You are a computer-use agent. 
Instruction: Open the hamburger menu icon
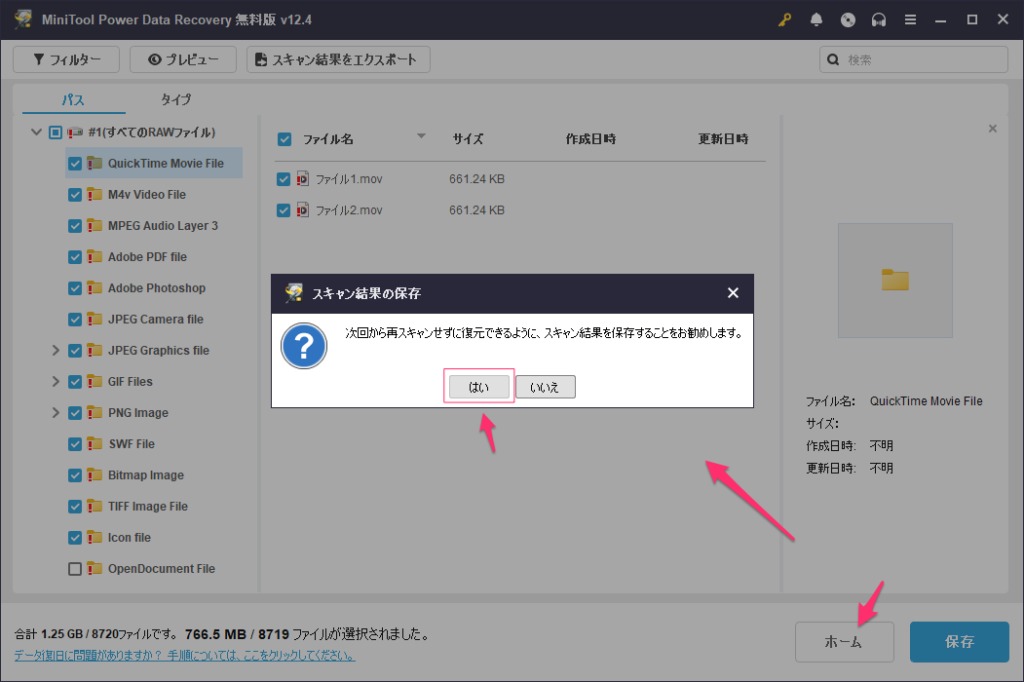pos(911,20)
